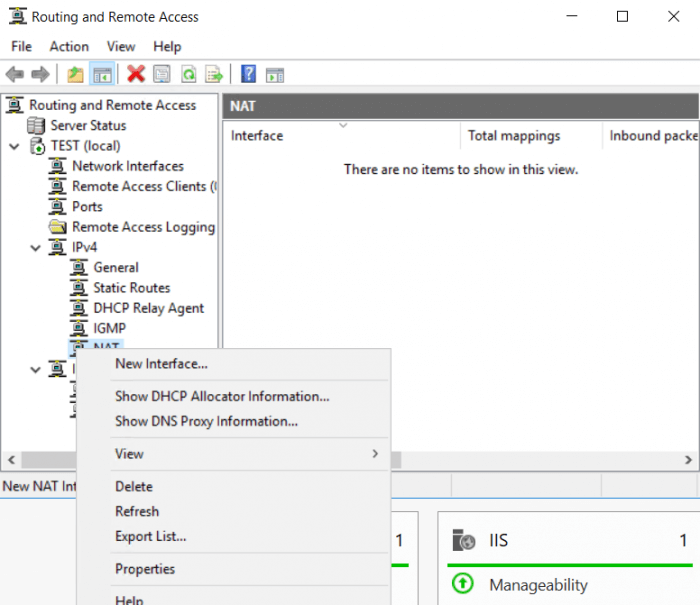Open Help using the blue question-mark icon
700x605 pixels.
coord(248,74)
